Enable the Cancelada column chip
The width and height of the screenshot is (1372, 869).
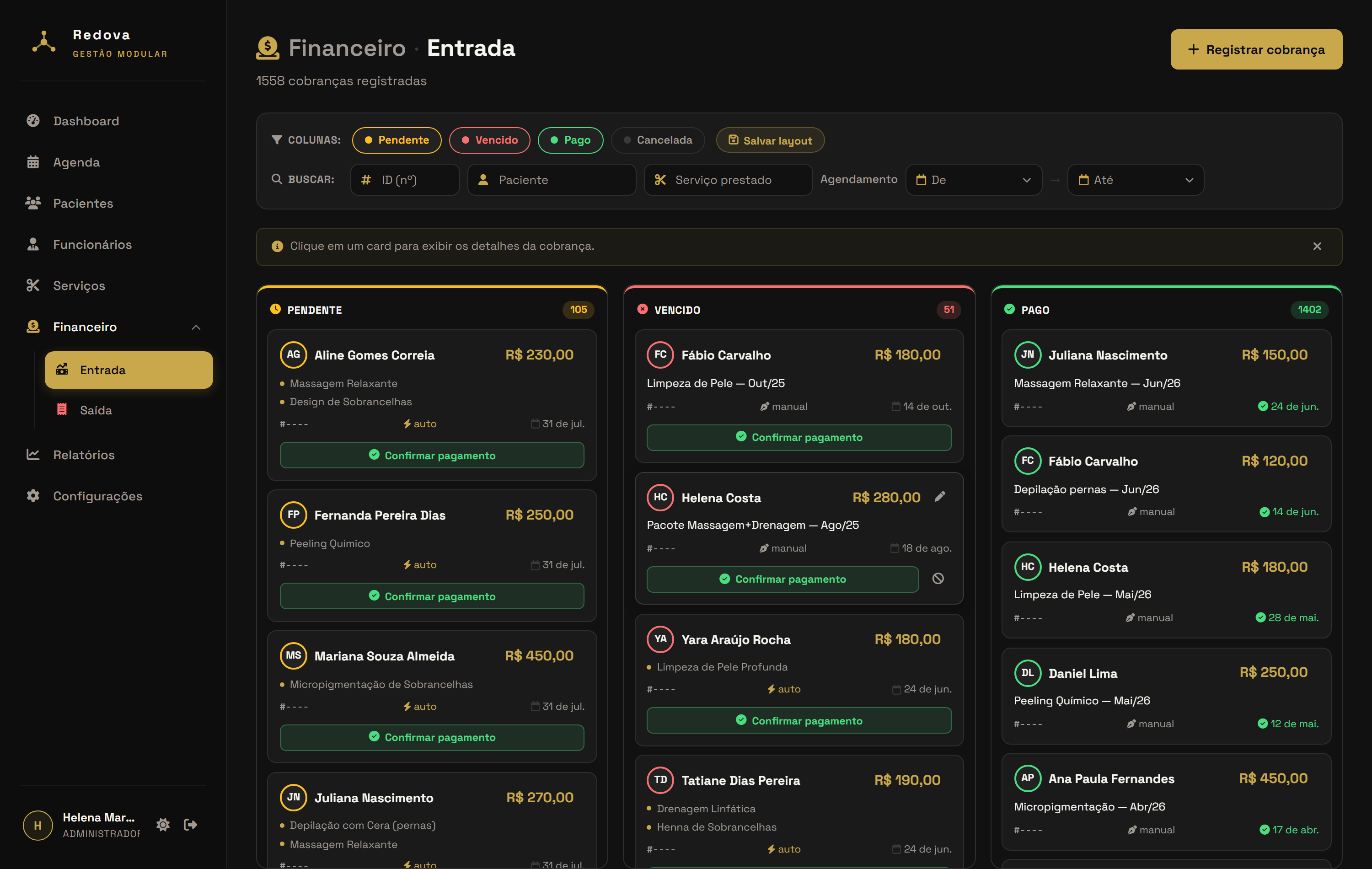(658, 140)
